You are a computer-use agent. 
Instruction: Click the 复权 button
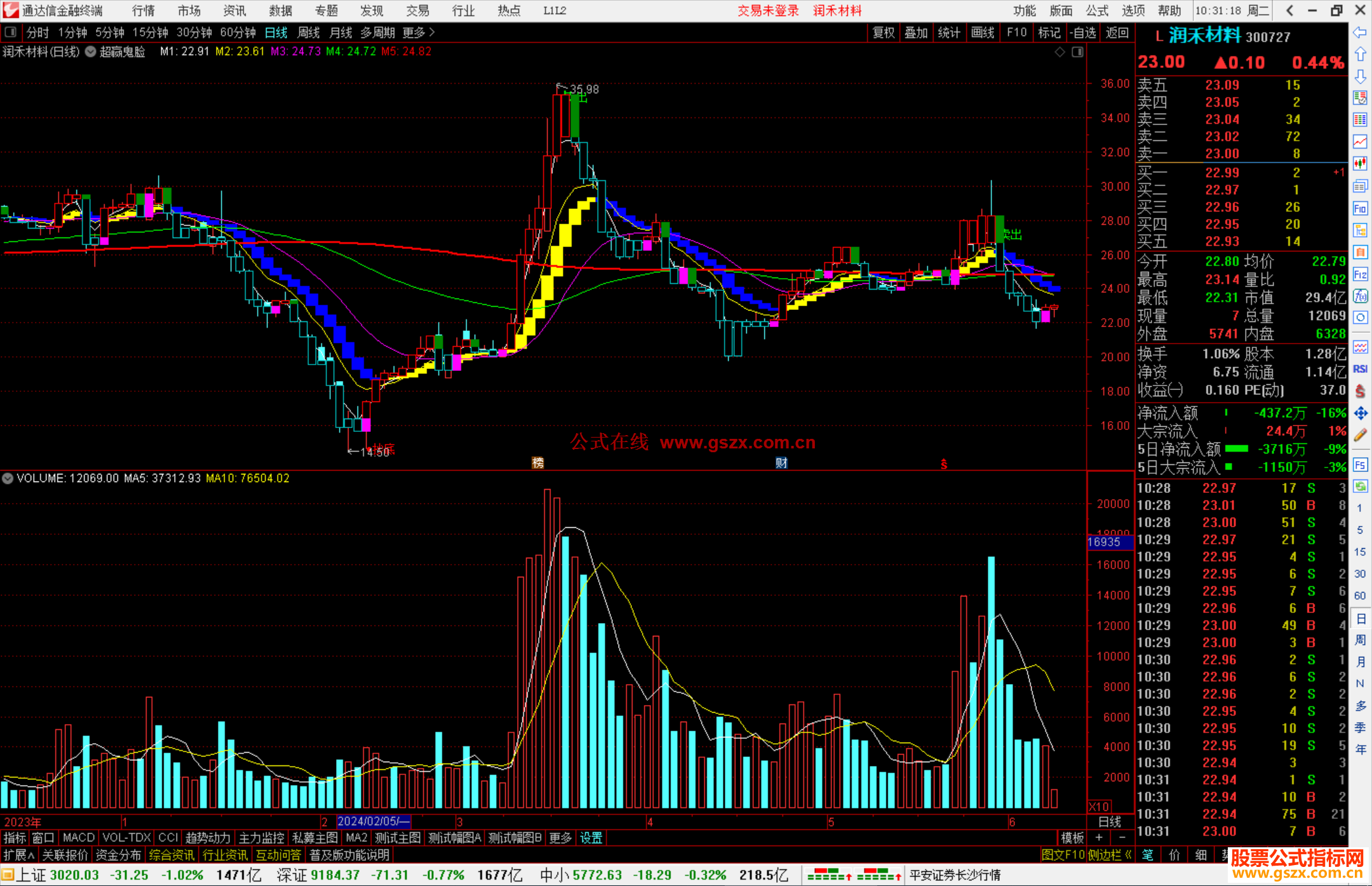click(x=884, y=32)
